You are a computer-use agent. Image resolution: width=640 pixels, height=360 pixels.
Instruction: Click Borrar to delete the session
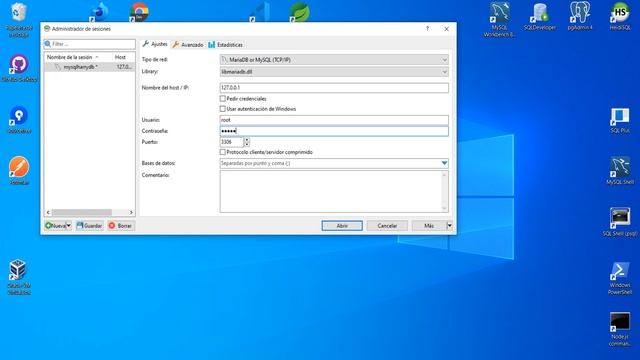tap(120, 226)
